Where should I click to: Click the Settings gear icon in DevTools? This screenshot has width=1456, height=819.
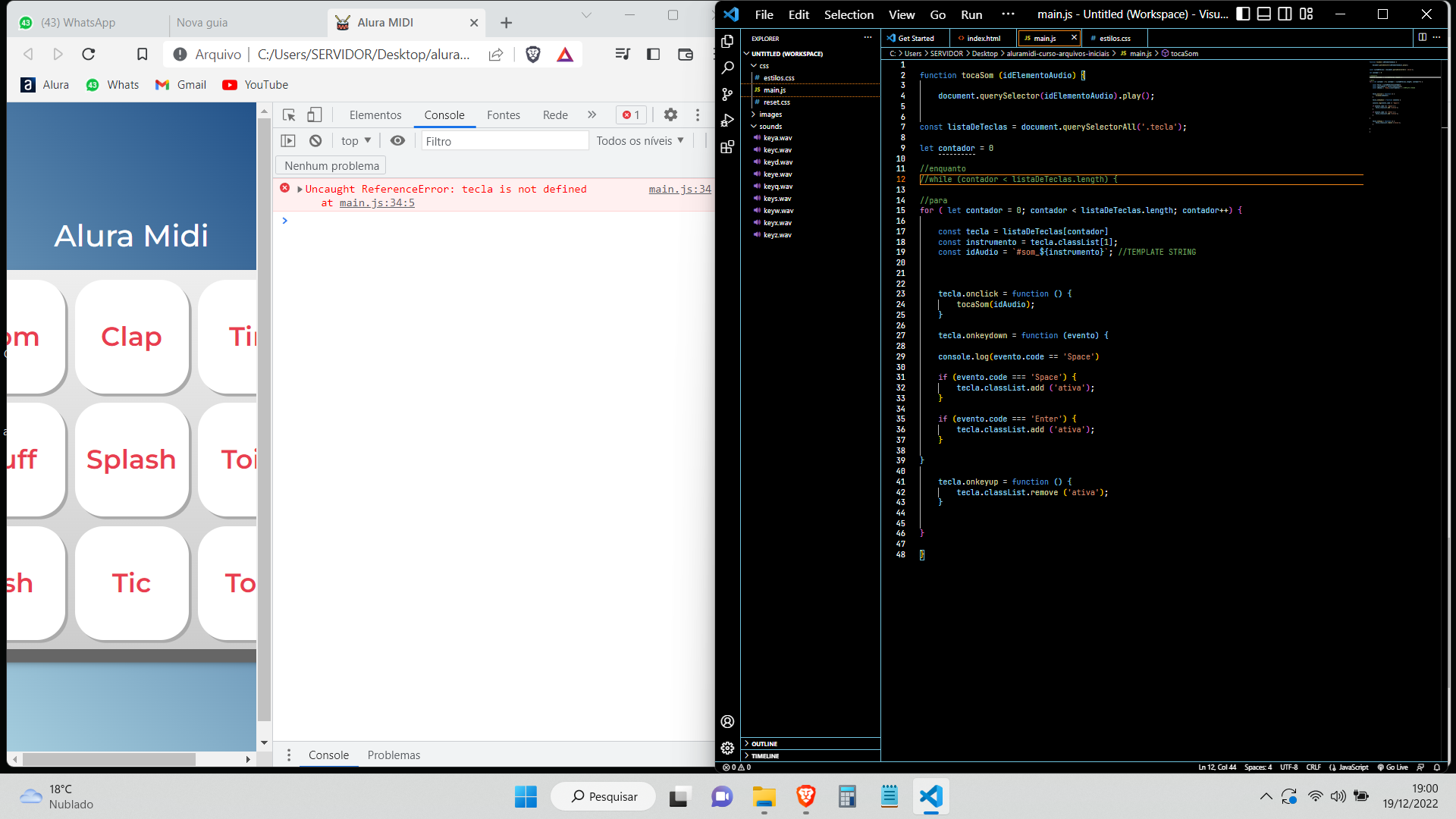pyautogui.click(x=671, y=114)
